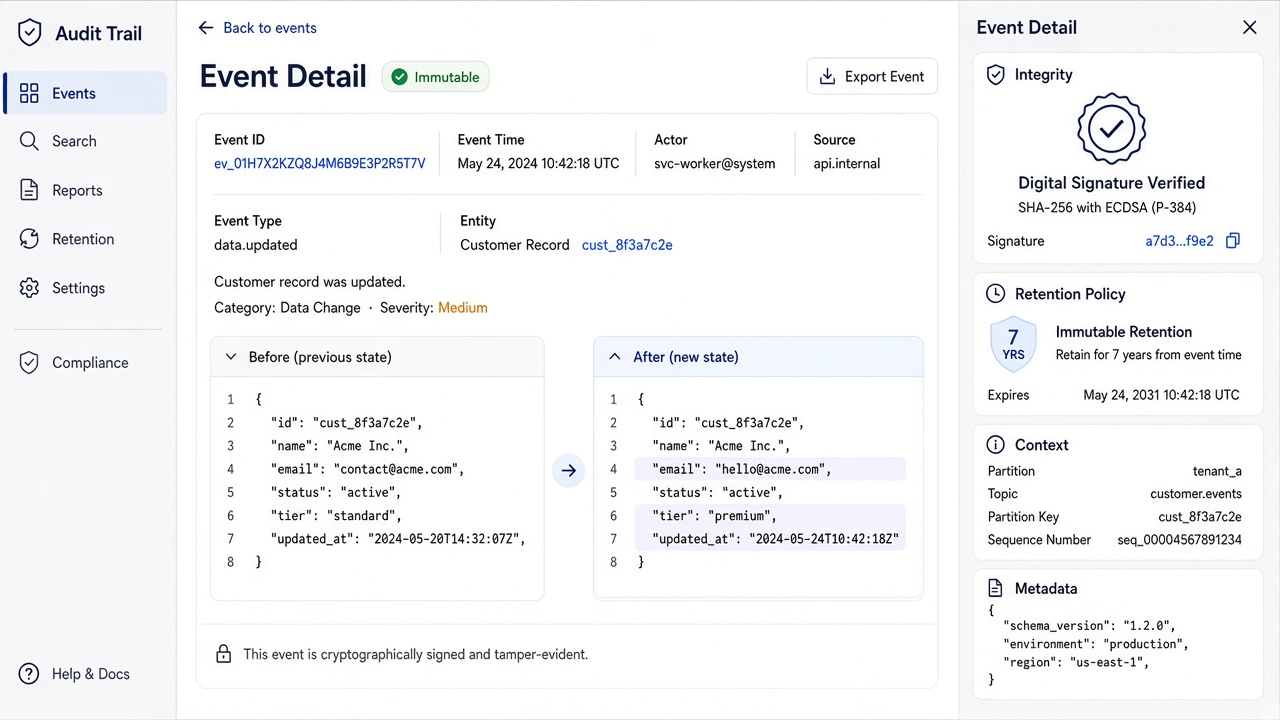
Task: Click the Export download icon
Action: coord(827,77)
